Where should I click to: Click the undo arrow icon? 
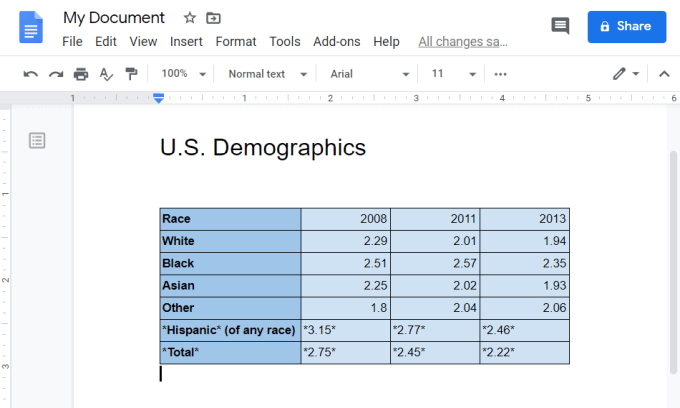pyautogui.click(x=30, y=74)
